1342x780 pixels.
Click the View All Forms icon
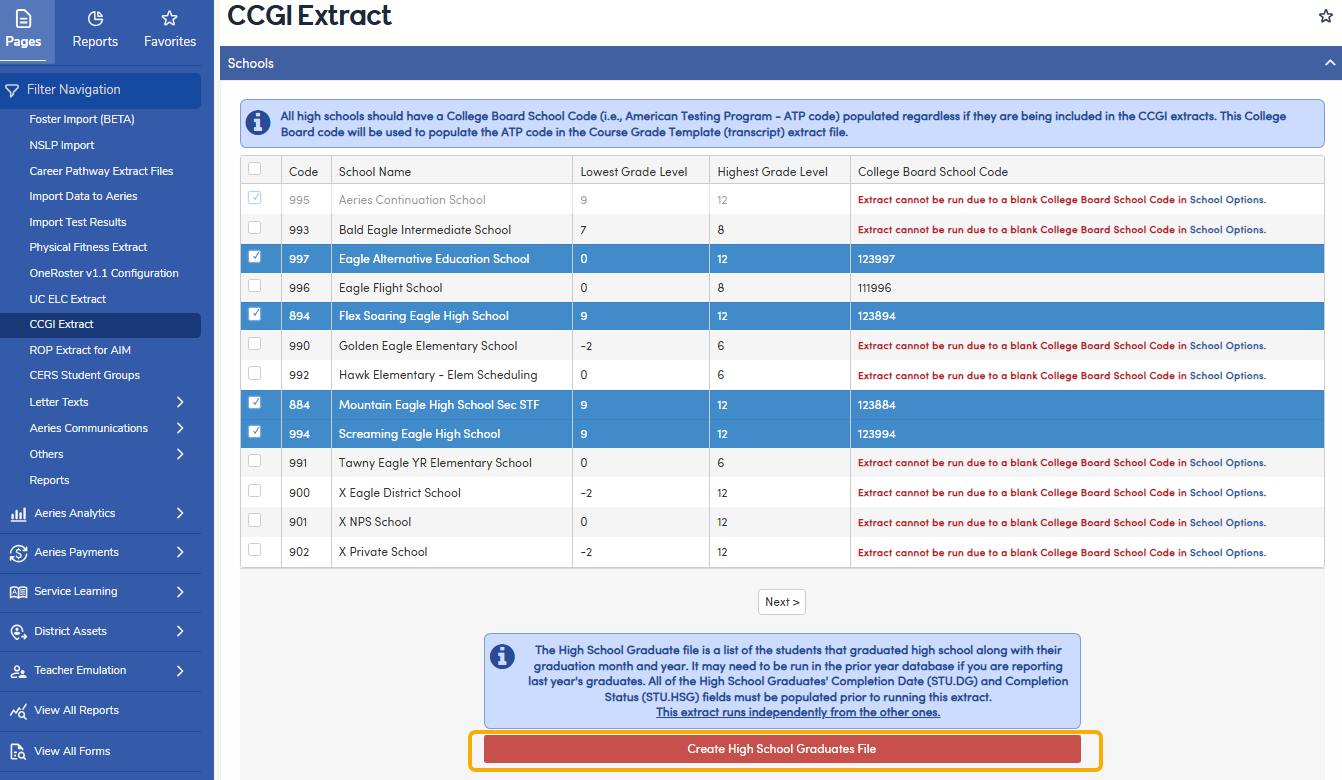coord(18,751)
